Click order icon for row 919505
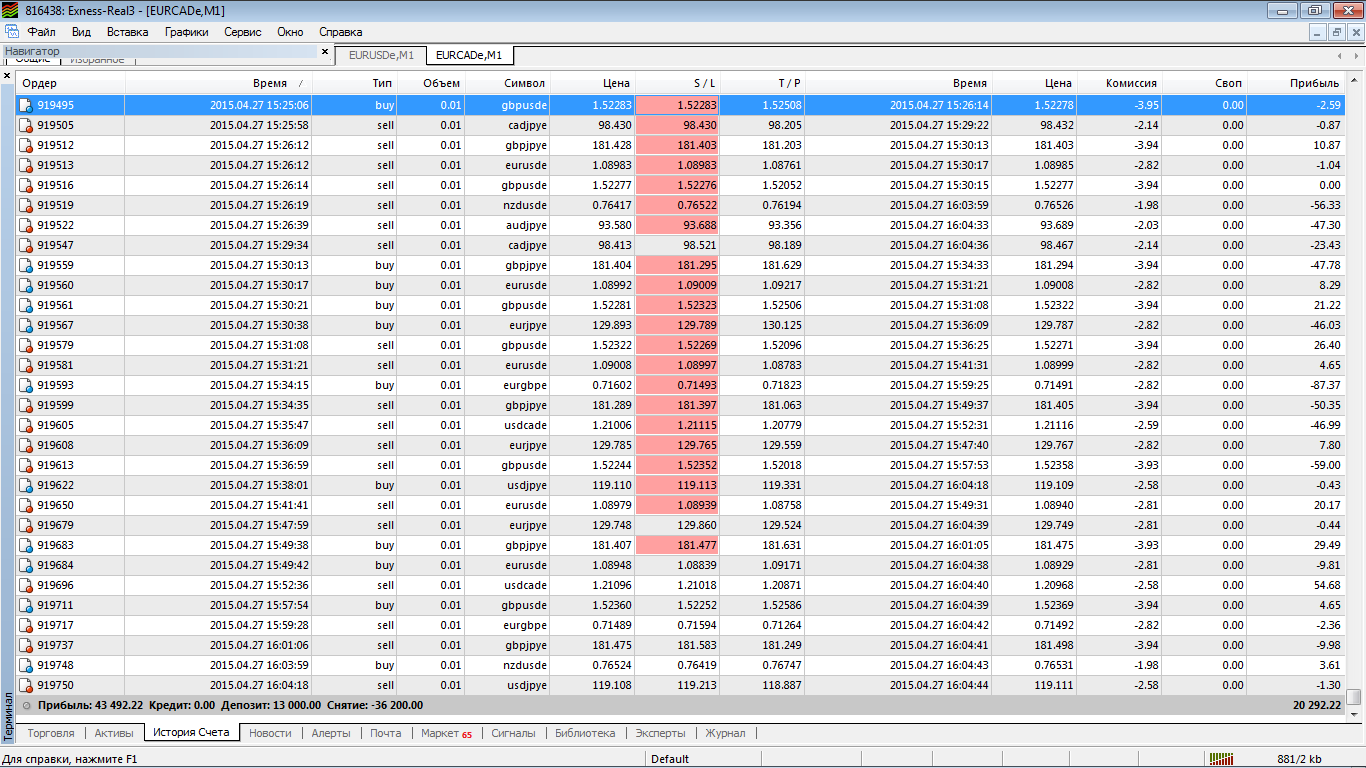This screenshot has width=1366, height=768. pyautogui.click(x=26, y=125)
